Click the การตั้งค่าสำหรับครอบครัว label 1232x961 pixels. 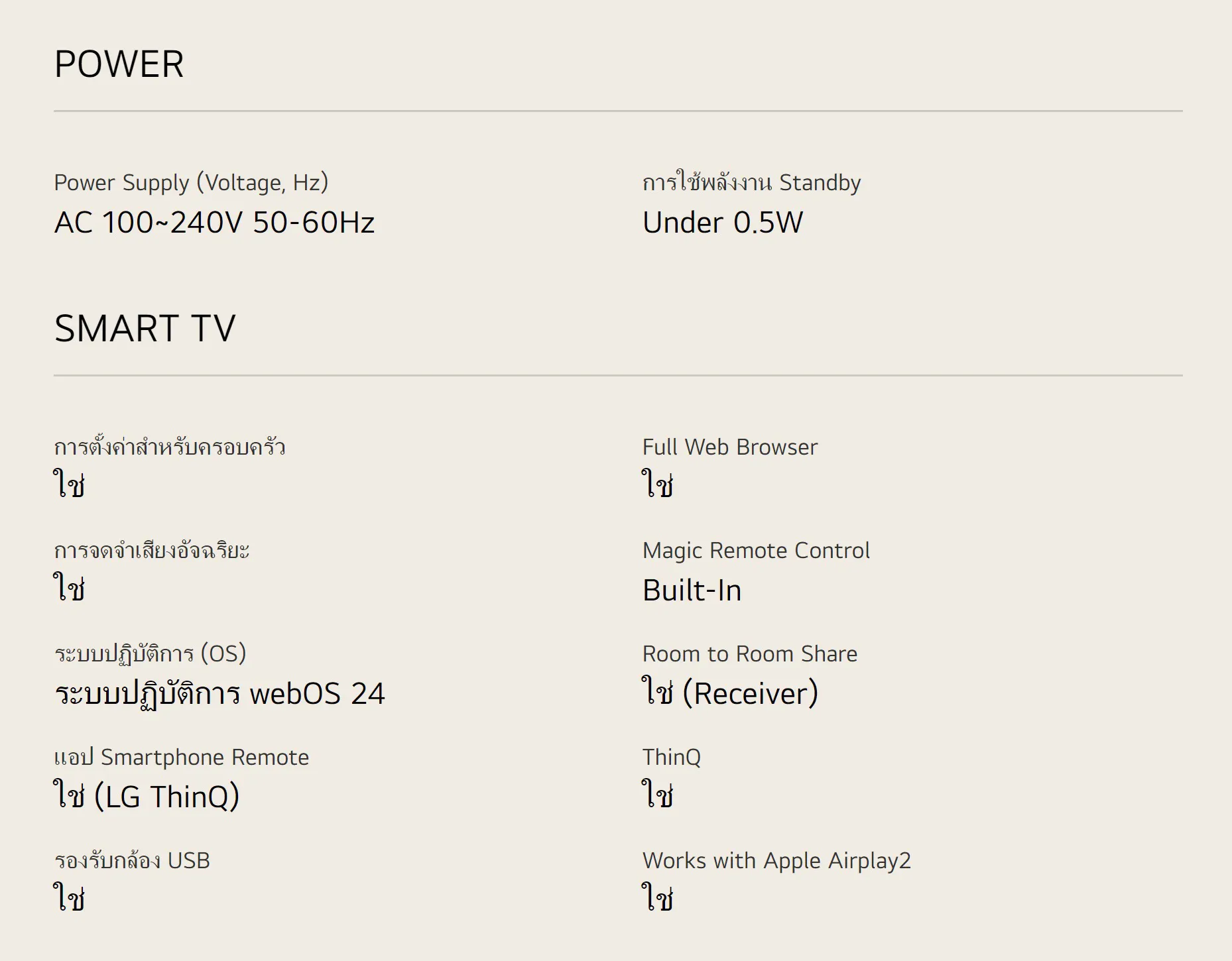tap(170, 447)
